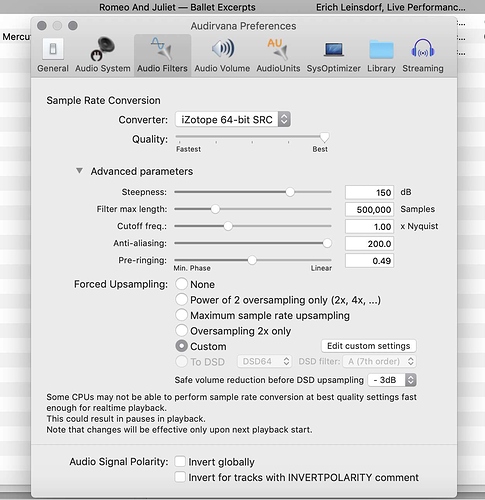485x500 pixels.
Task: Select Maximum sample rate upsampling option
Action: pos(181,315)
